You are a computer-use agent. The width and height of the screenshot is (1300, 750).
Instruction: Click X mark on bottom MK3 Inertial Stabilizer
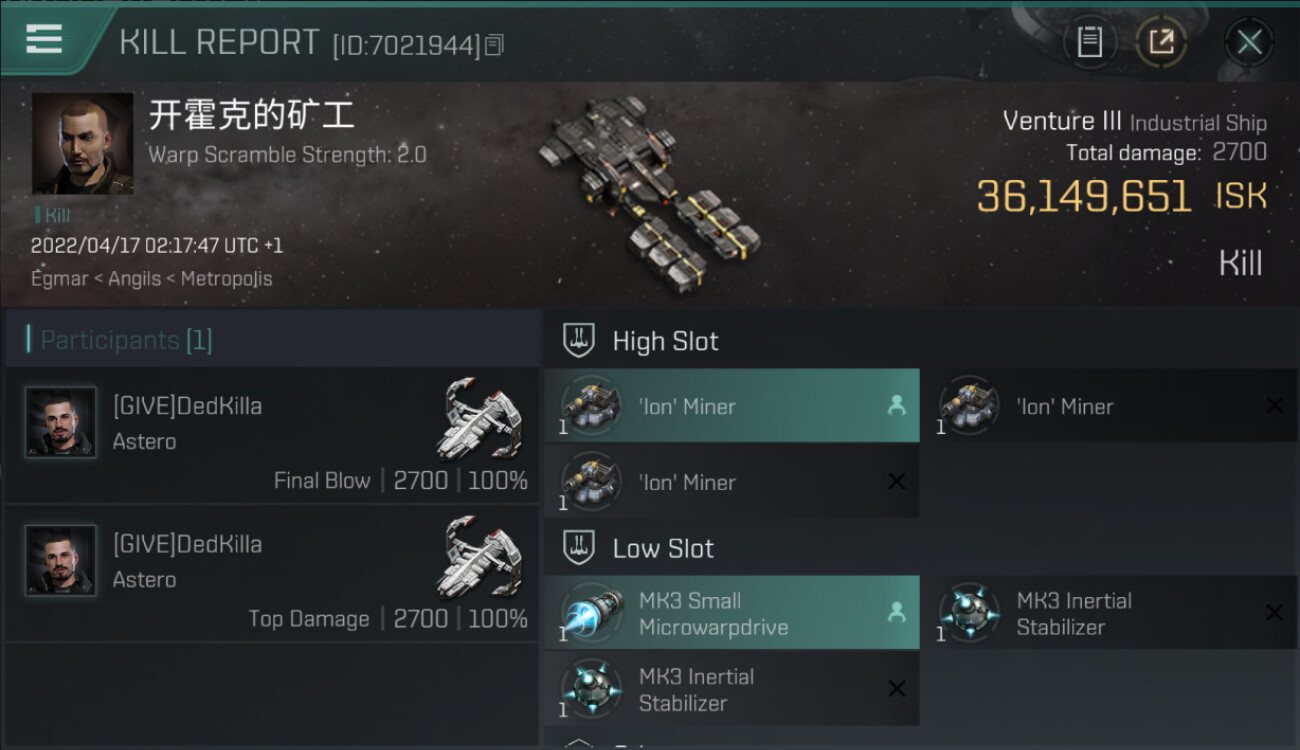[x=897, y=688]
